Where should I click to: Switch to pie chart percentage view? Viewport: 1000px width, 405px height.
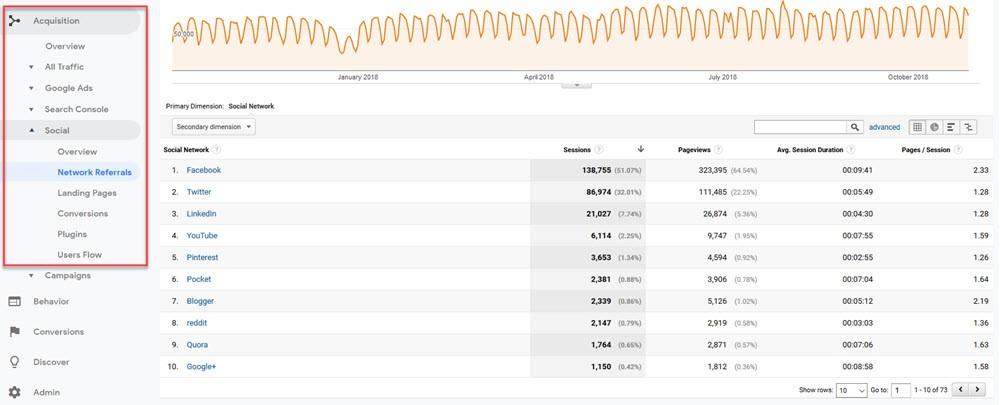[935, 127]
